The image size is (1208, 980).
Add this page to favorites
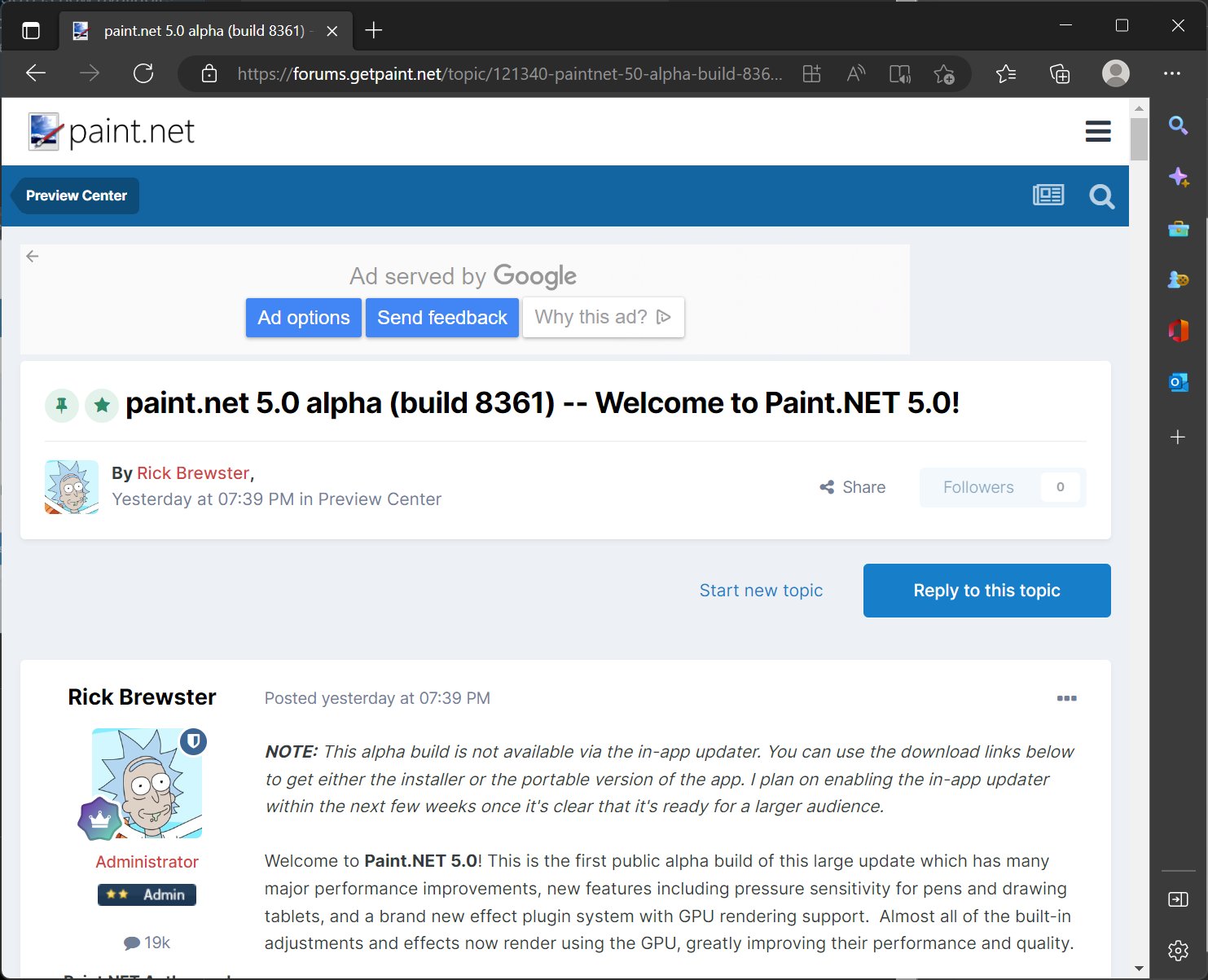pyautogui.click(x=944, y=74)
